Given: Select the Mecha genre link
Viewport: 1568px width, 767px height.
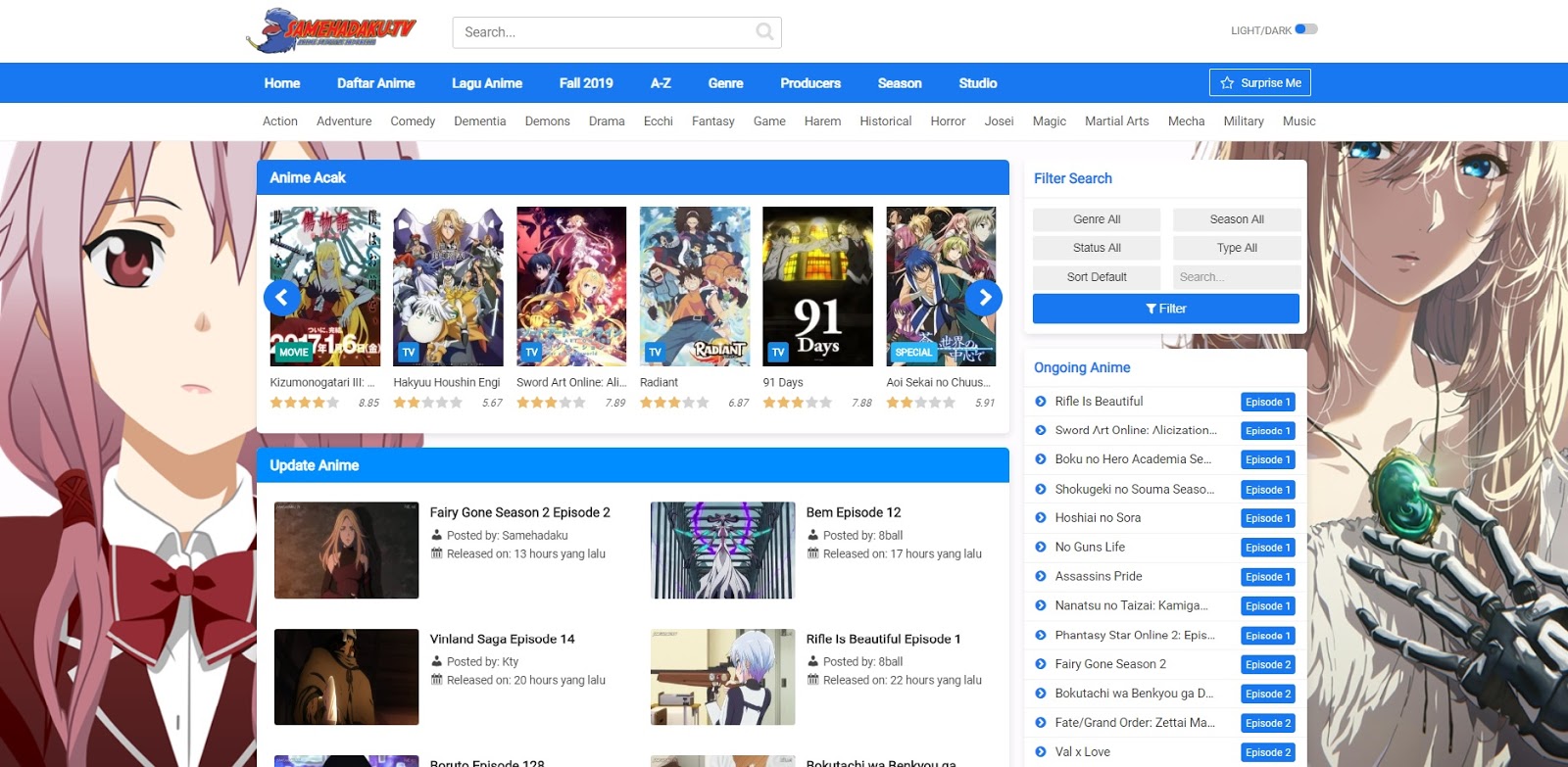Looking at the screenshot, I should point(1187,121).
